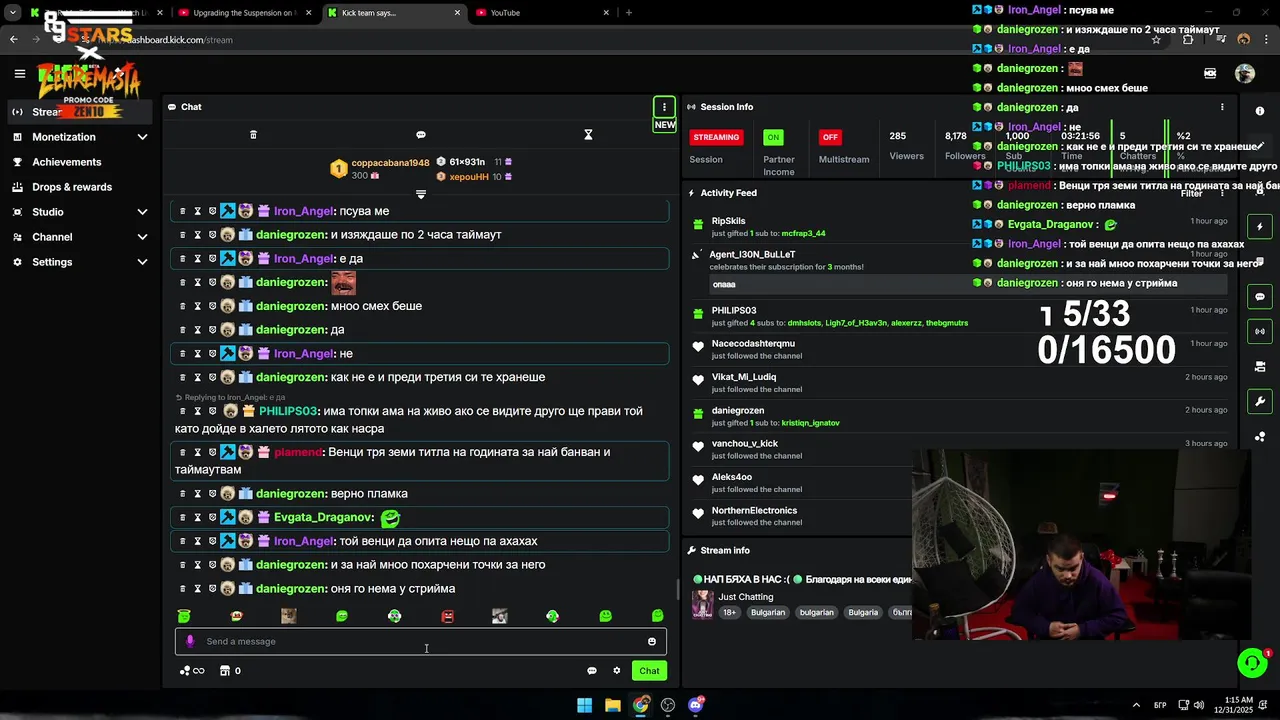Open mcfrap3_44 profile link in Activity Feed
The height and width of the screenshot is (720, 1280).
click(x=803, y=233)
